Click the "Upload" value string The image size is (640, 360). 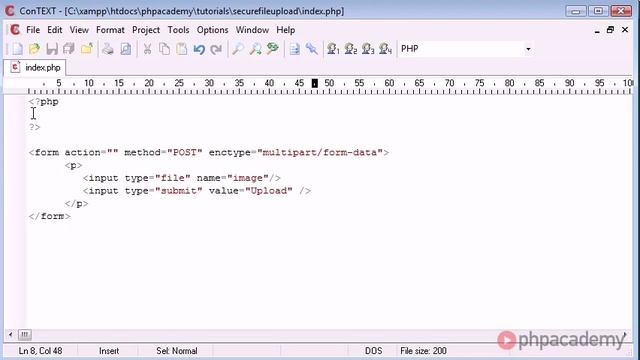(268, 191)
